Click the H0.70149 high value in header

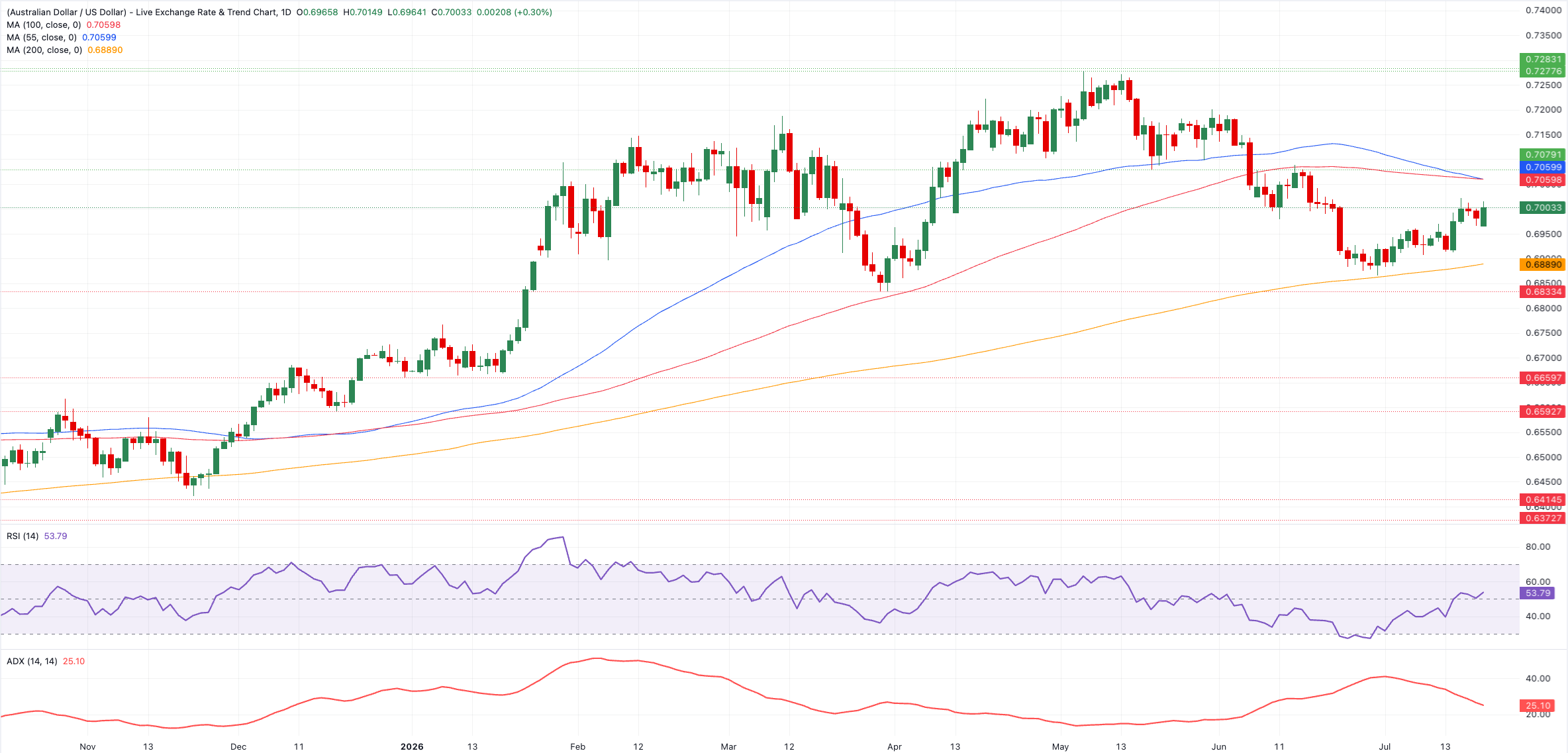click(x=362, y=12)
